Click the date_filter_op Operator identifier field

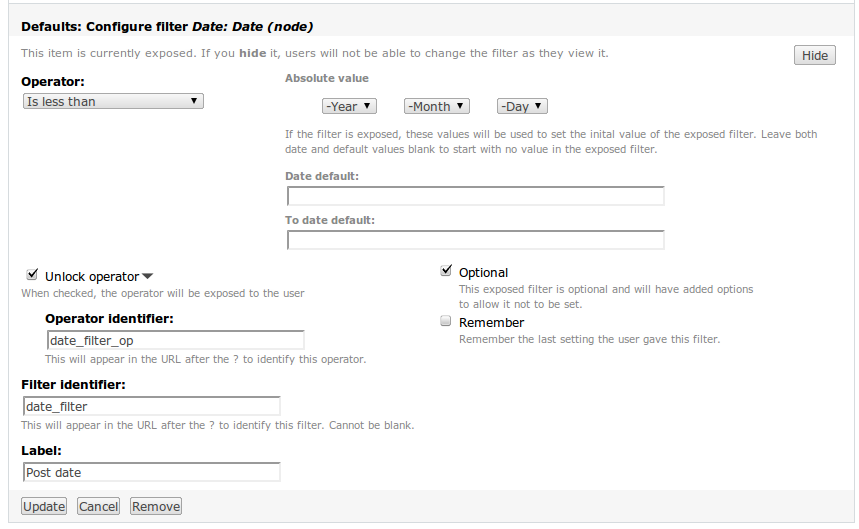click(x=175, y=341)
